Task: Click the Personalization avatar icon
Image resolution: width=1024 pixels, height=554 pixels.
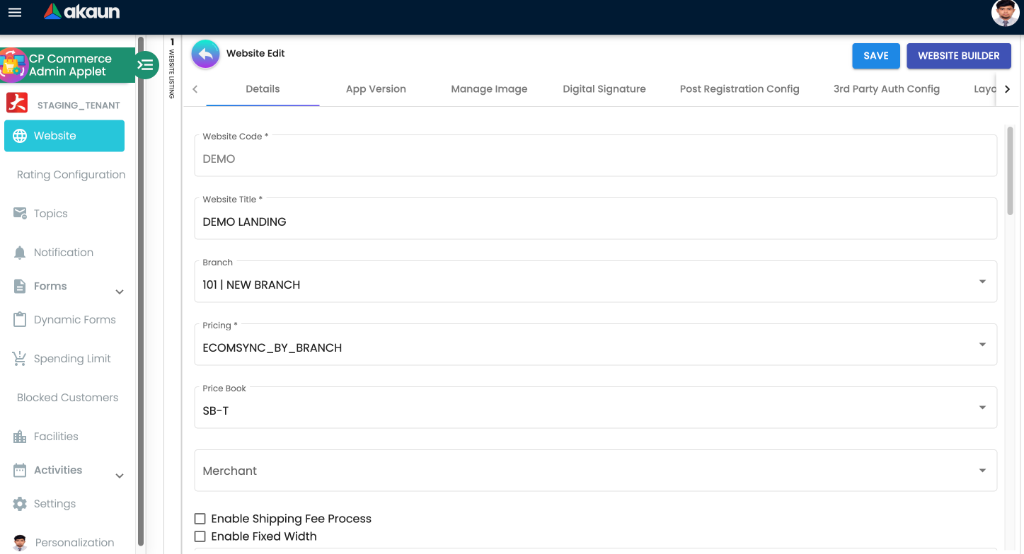Action: (x=20, y=542)
